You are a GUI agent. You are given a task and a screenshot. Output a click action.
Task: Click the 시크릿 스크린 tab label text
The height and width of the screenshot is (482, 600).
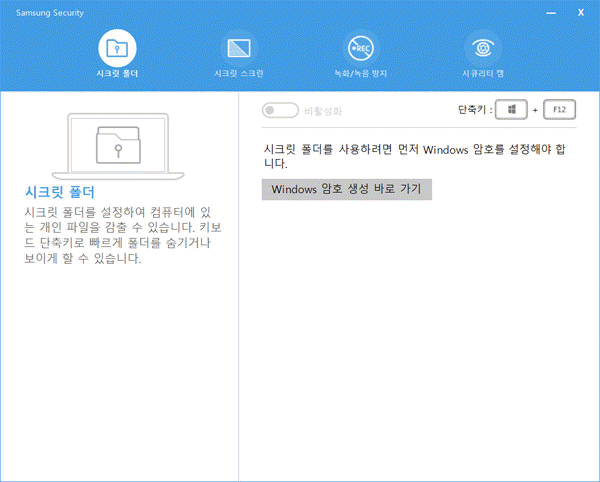pyautogui.click(x=239, y=73)
